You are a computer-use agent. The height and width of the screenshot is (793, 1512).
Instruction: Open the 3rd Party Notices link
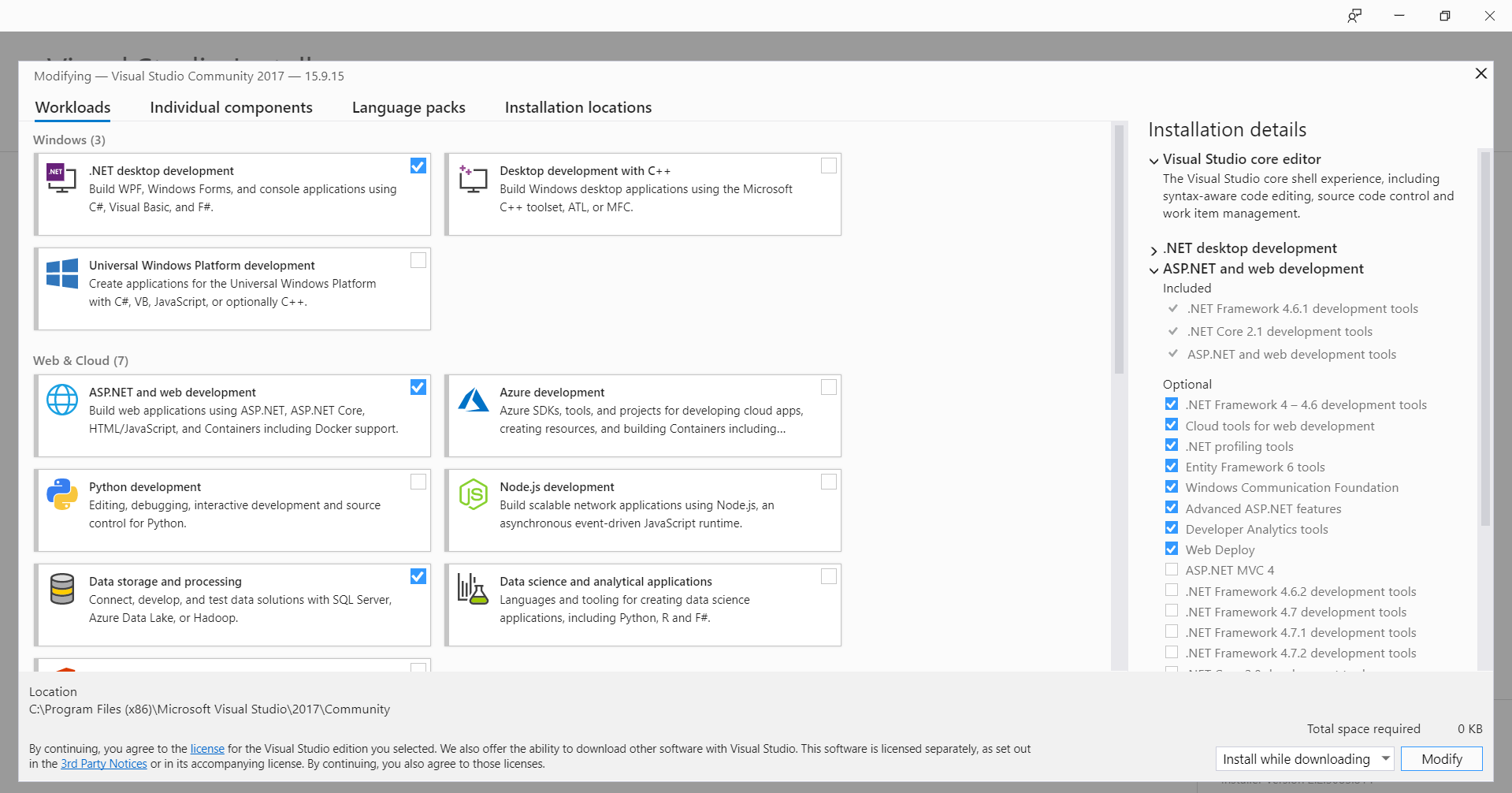[104, 764]
